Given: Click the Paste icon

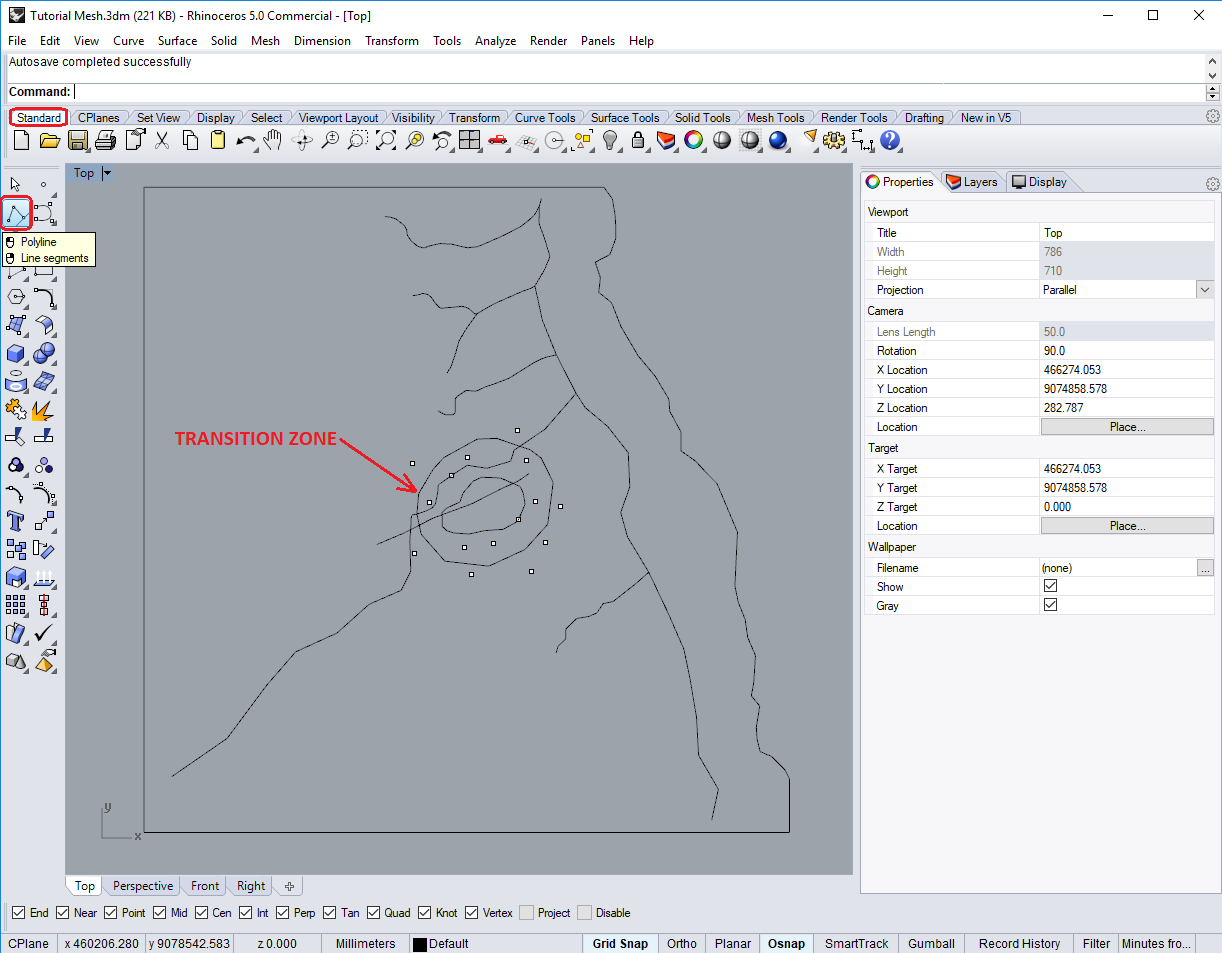Looking at the screenshot, I should coord(217,141).
